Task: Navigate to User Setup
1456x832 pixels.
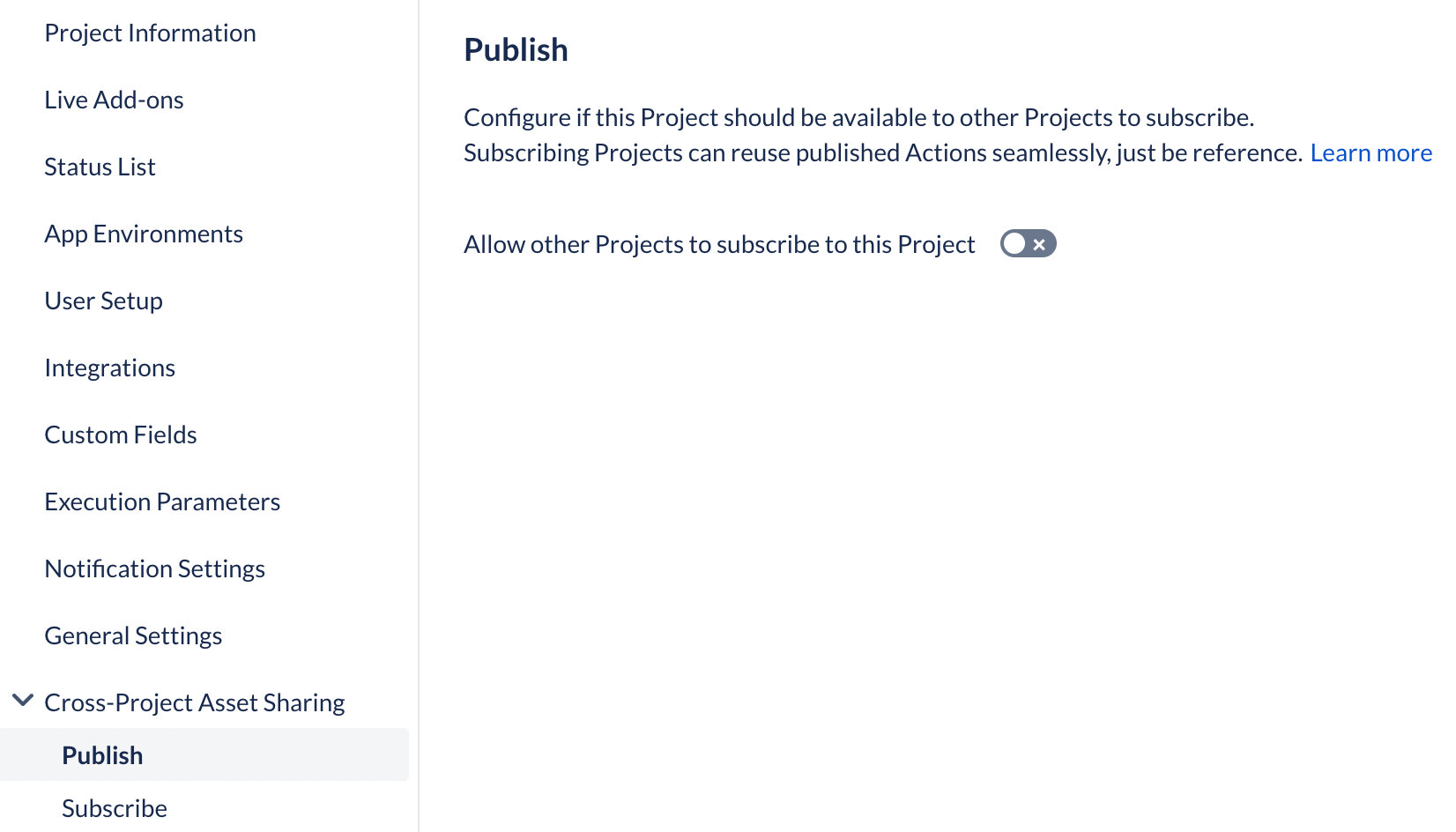Action: [x=103, y=301]
